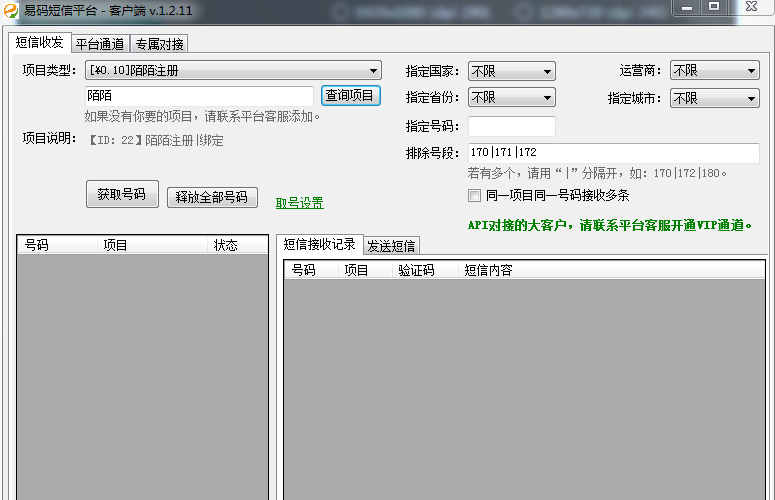Close the 易码短信平台 window
775x500 pixels.
[x=752, y=7]
